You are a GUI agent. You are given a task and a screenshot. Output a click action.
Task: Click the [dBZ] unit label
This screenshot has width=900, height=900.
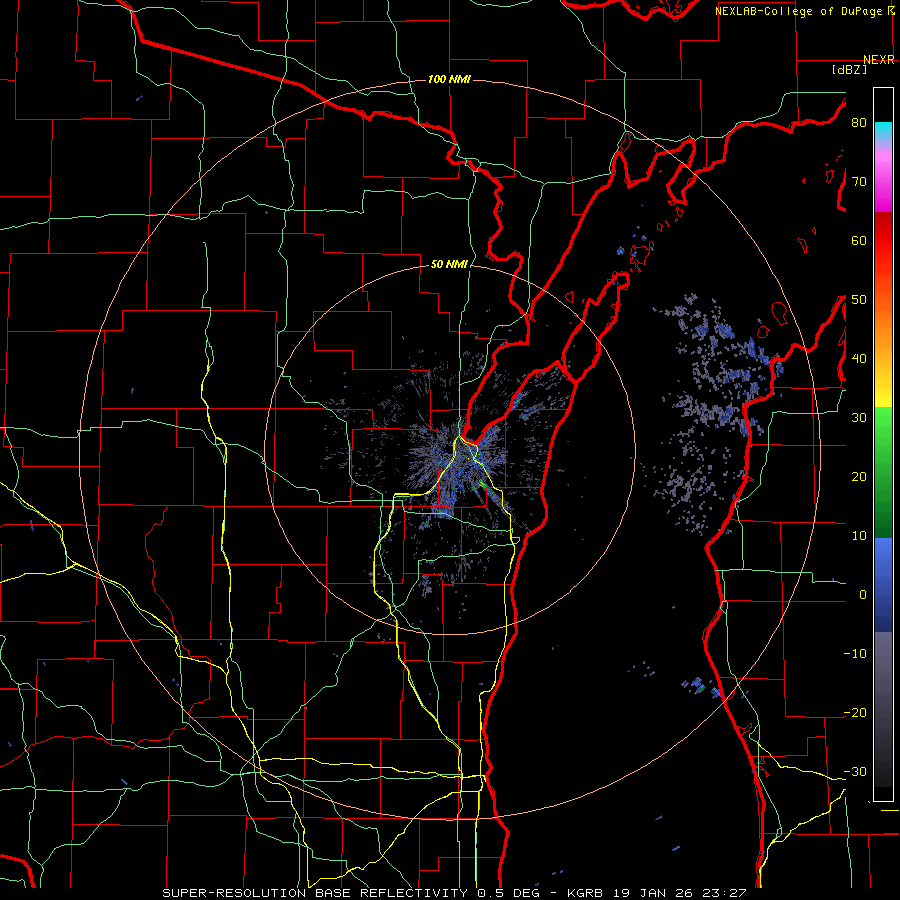tap(849, 69)
